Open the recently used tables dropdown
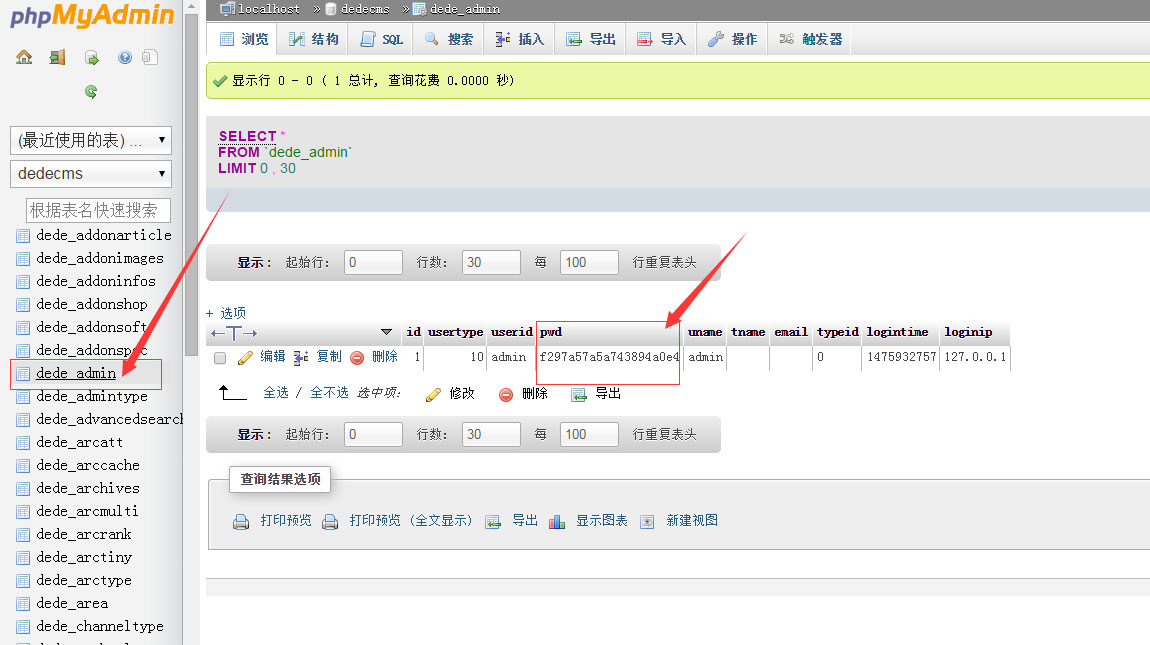1150x645 pixels. tap(91, 140)
